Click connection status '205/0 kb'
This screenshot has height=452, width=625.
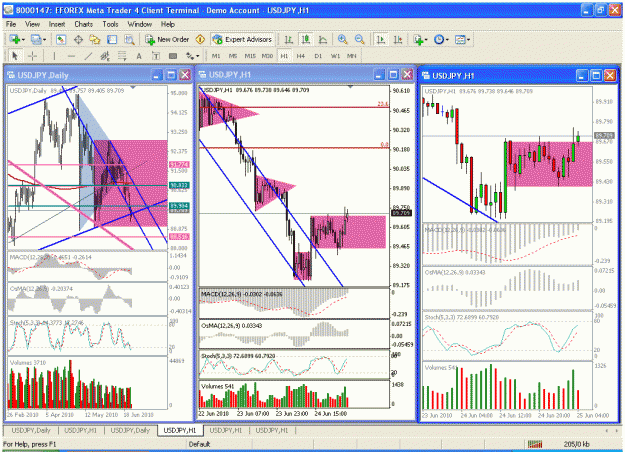point(576,444)
